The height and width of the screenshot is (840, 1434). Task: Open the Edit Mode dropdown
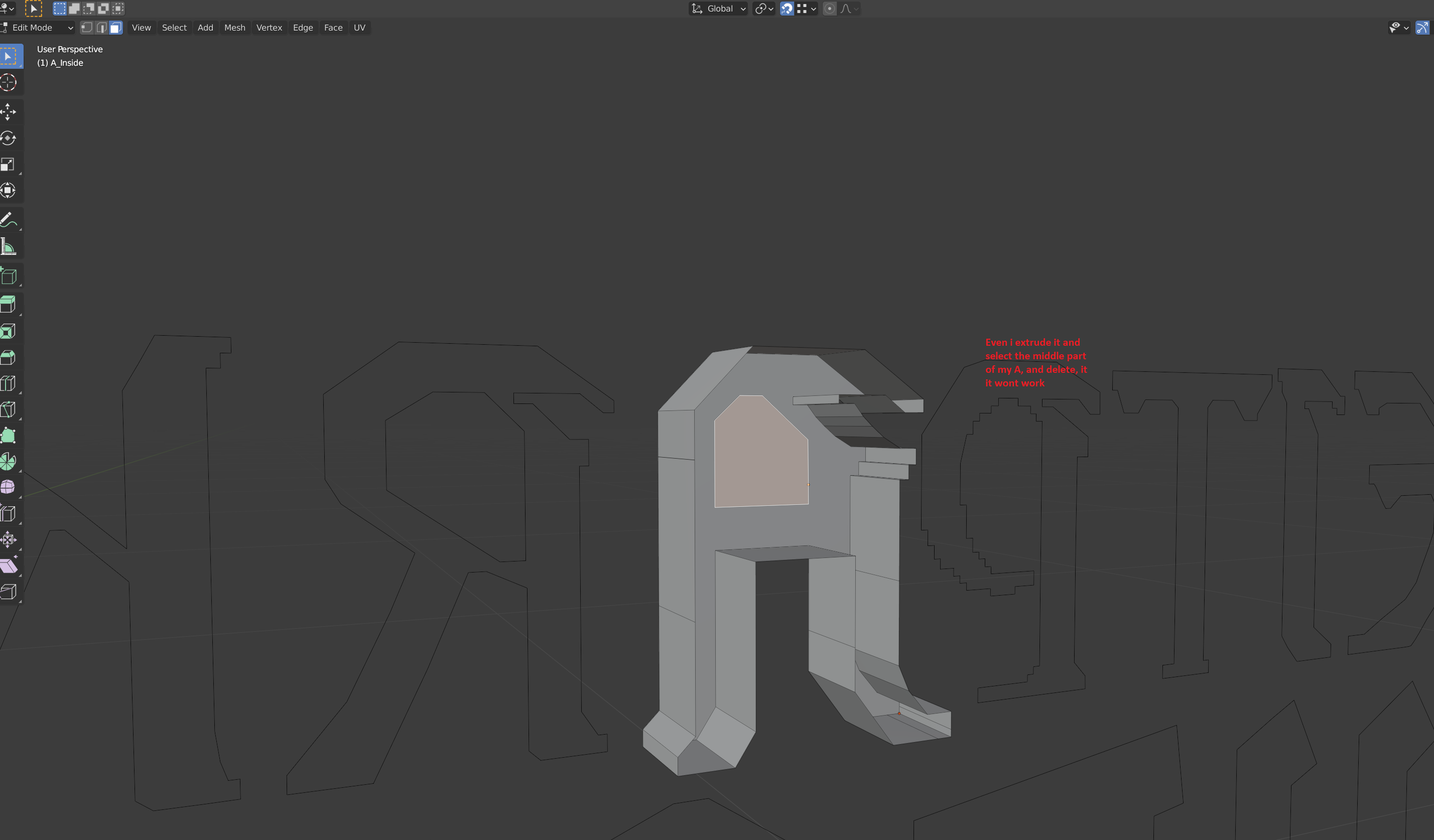click(x=38, y=27)
